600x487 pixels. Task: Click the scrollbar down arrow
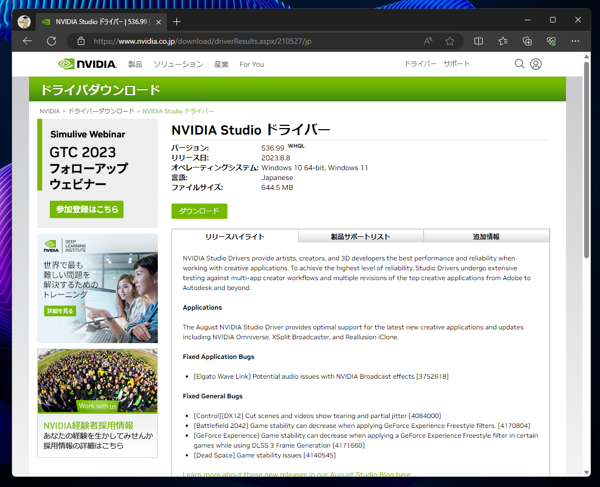pyautogui.click(x=586, y=472)
